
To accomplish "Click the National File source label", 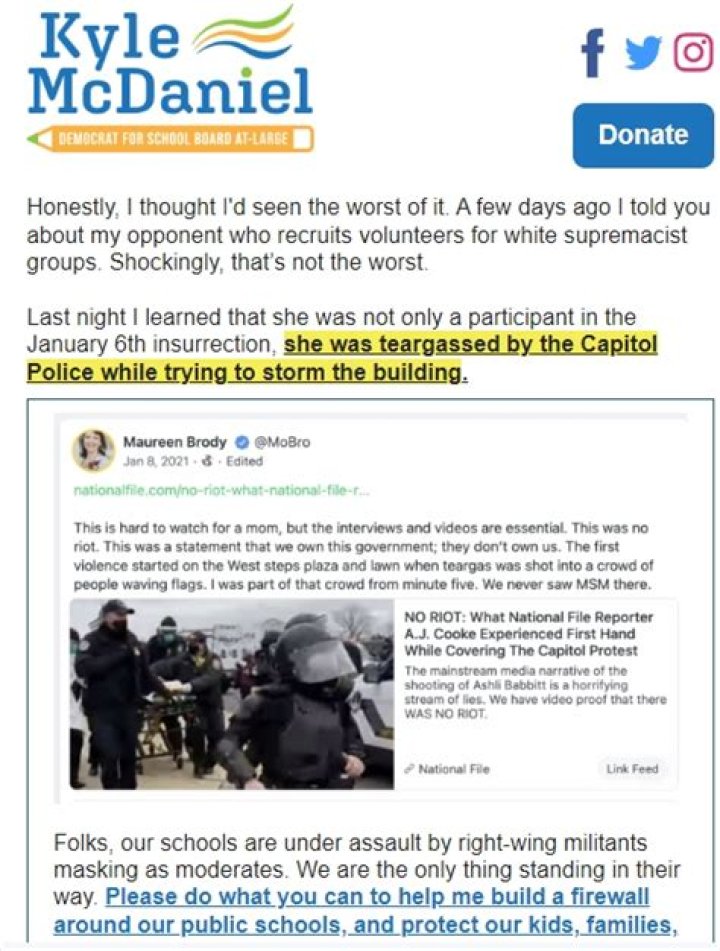I will pyautogui.click(x=447, y=769).
